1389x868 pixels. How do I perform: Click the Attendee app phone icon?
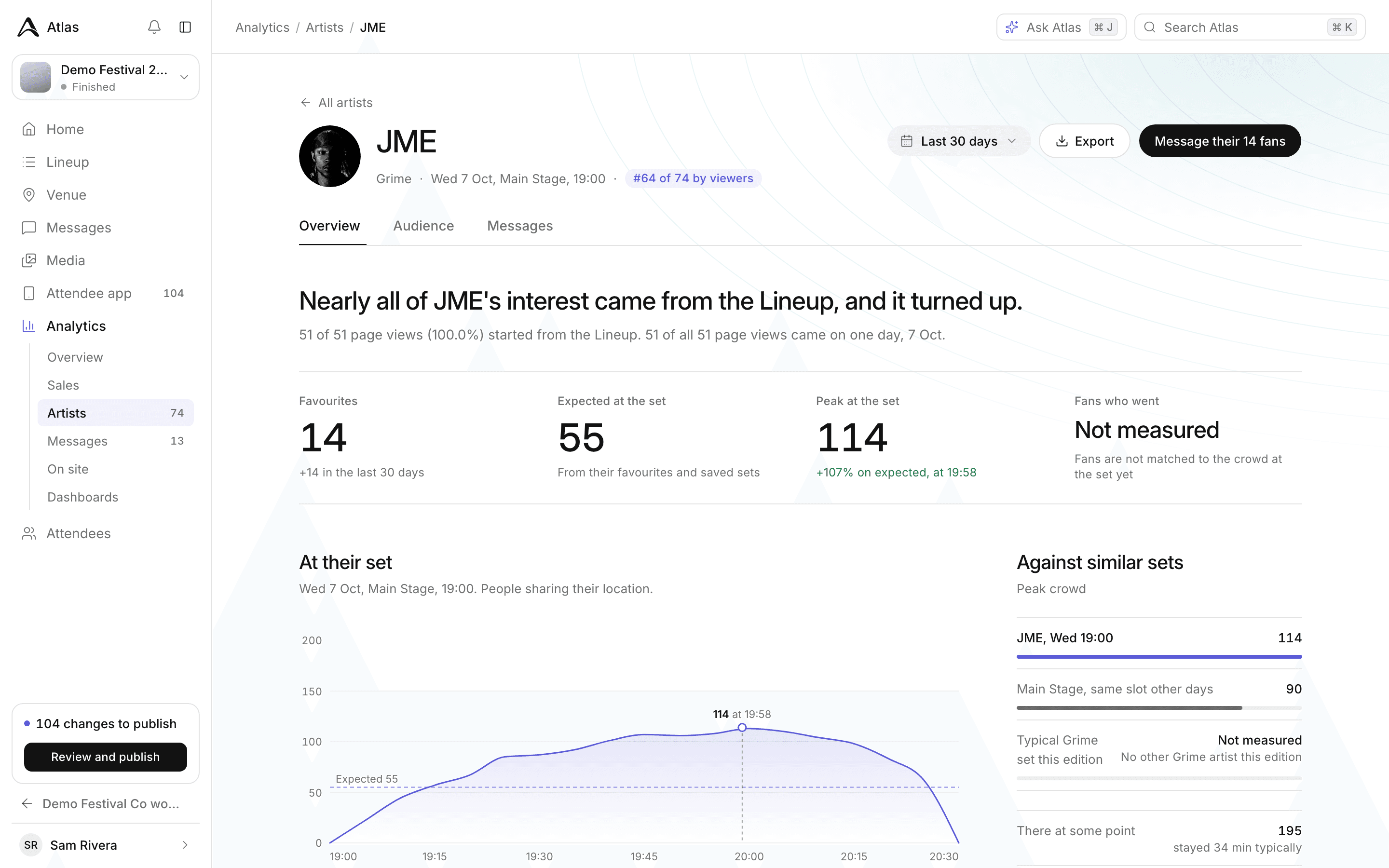coord(29,293)
